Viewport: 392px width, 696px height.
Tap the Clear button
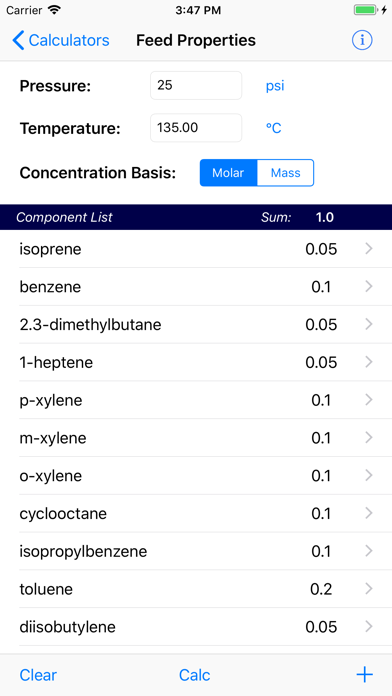coord(38,675)
